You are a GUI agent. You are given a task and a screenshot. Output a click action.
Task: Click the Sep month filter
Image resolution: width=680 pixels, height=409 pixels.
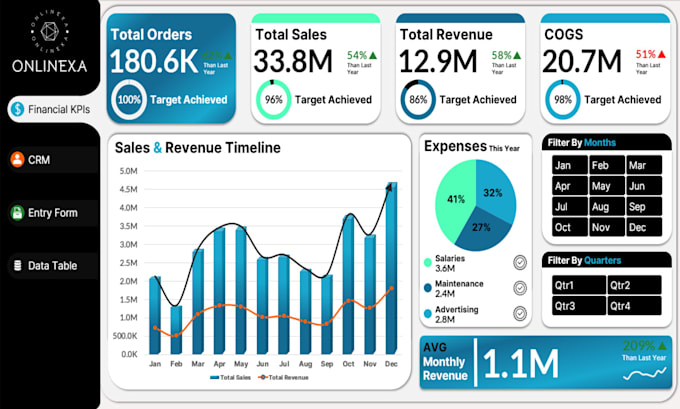(x=644, y=206)
